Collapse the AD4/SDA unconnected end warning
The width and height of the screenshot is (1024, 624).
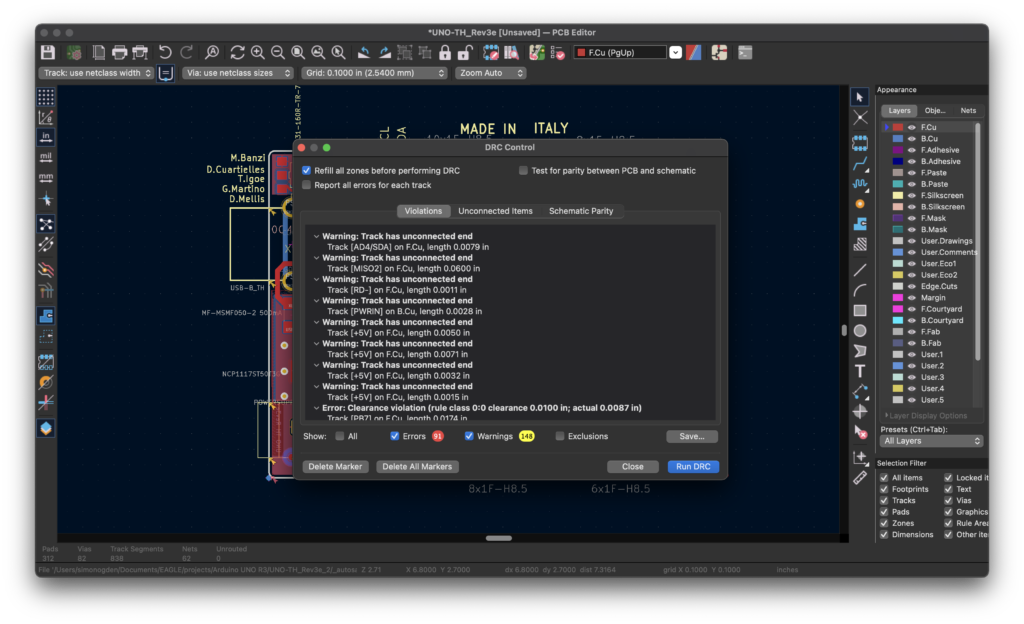coord(316,236)
